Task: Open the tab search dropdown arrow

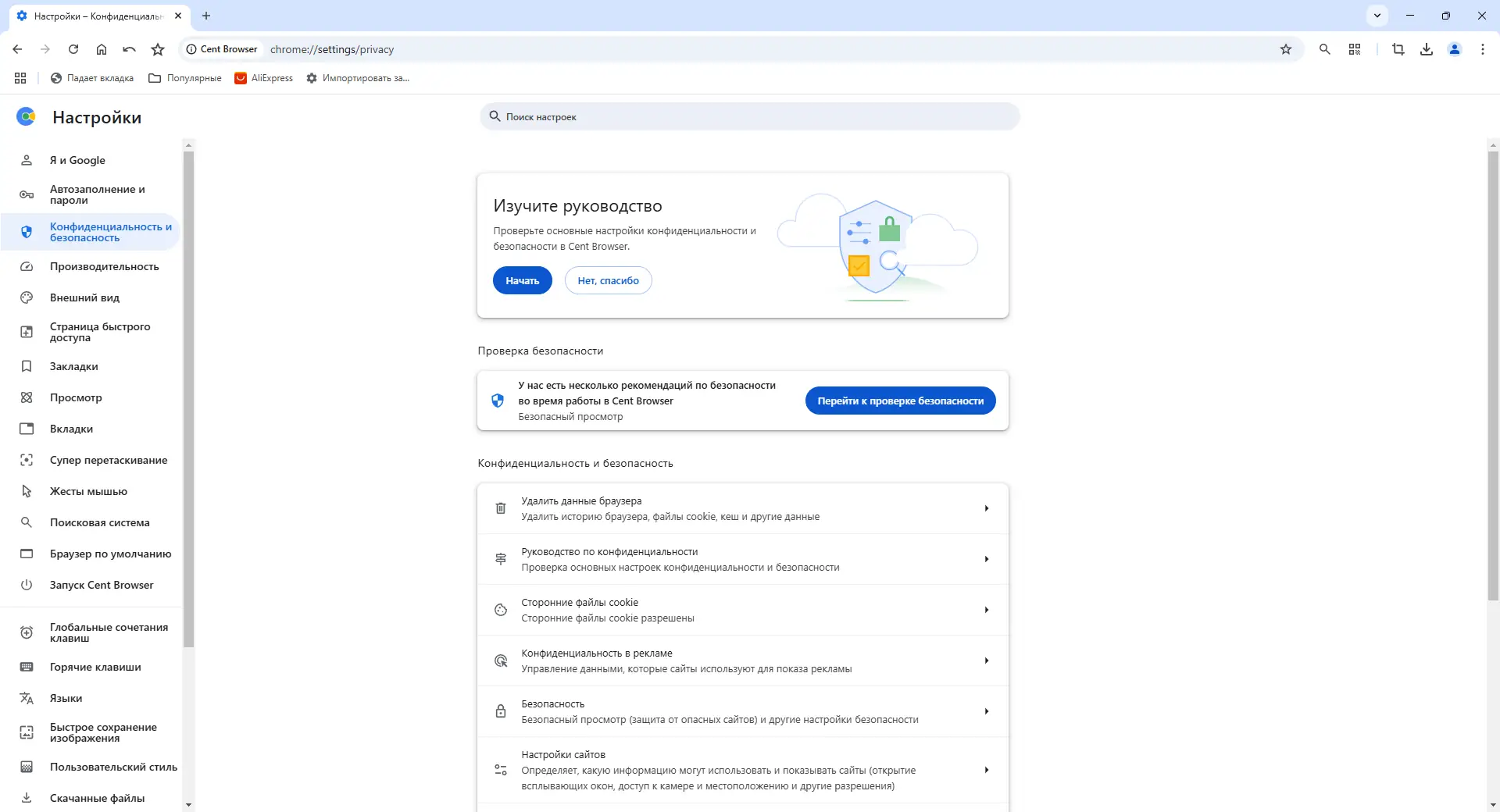Action: click(x=1377, y=16)
